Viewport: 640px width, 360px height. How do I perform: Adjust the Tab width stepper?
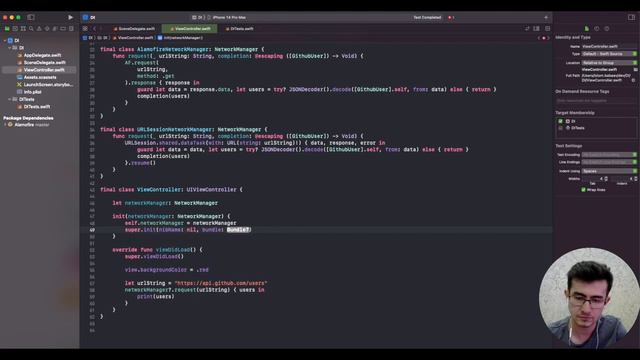pyautogui.click(x=606, y=179)
